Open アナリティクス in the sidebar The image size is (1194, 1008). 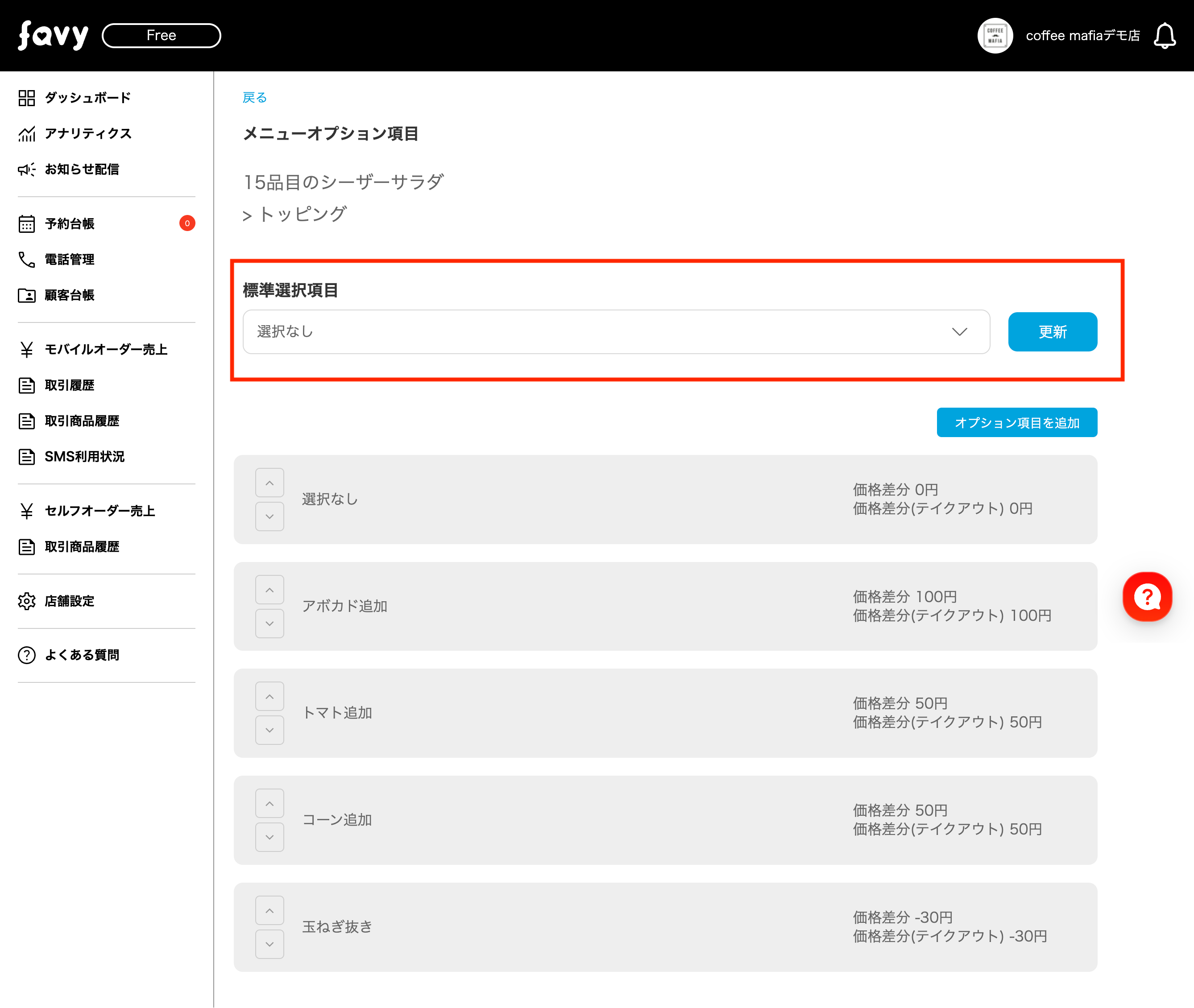pos(87,134)
